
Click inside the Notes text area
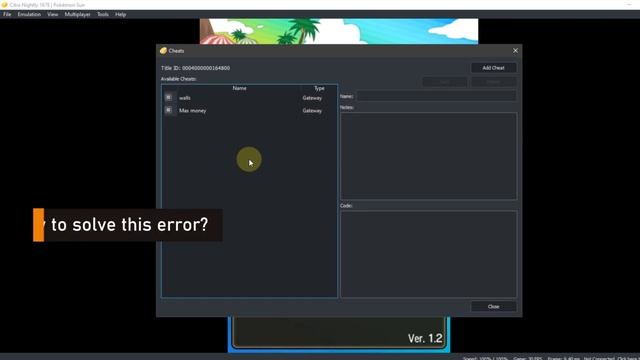click(x=429, y=156)
